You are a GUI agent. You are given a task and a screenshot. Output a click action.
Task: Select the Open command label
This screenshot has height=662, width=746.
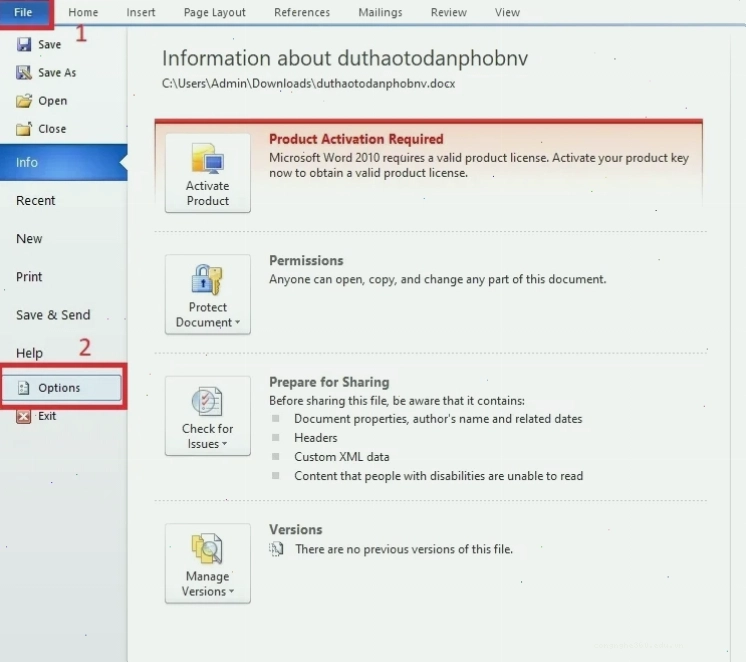click(53, 101)
